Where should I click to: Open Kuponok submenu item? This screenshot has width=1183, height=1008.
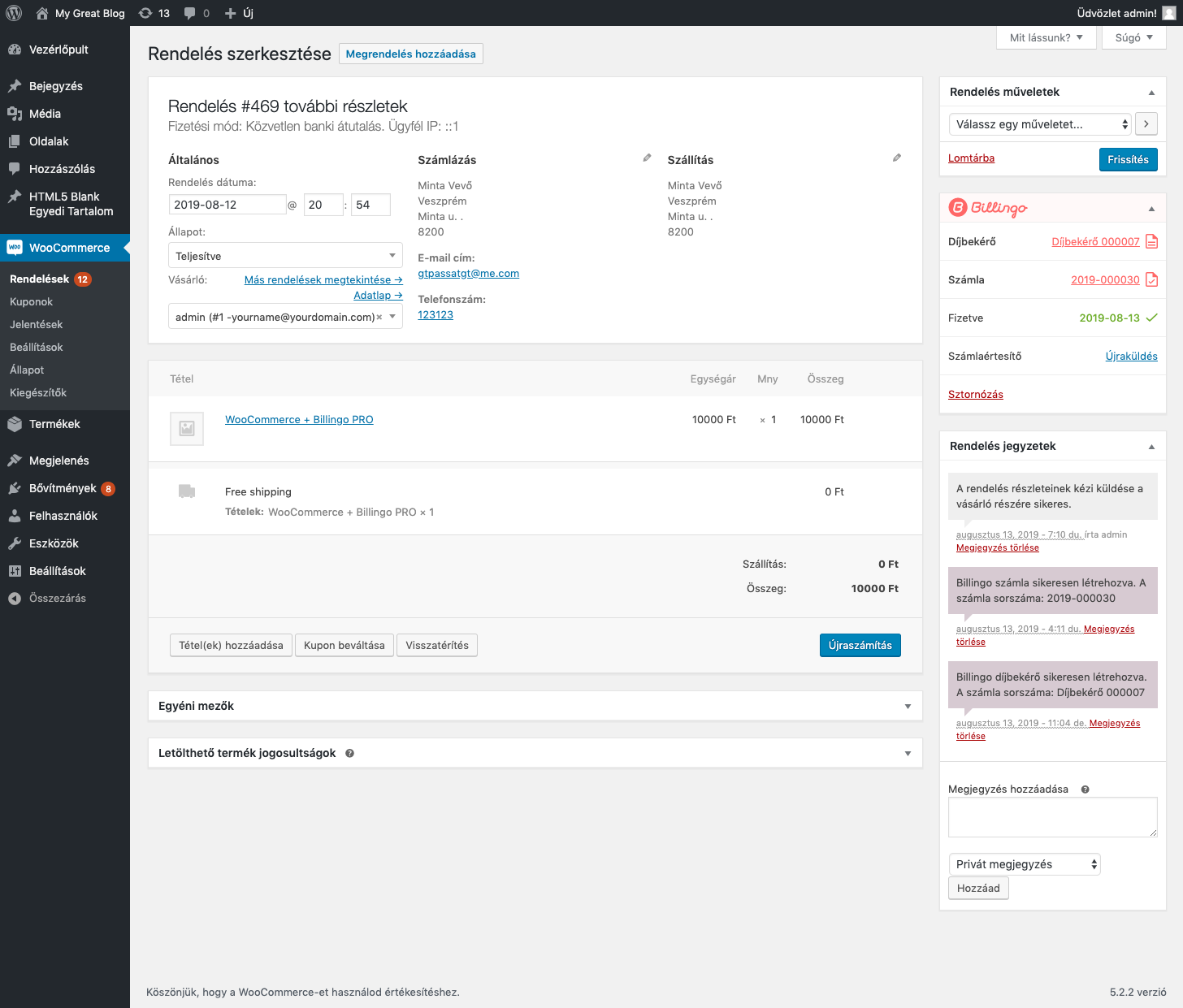tap(31, 301)
